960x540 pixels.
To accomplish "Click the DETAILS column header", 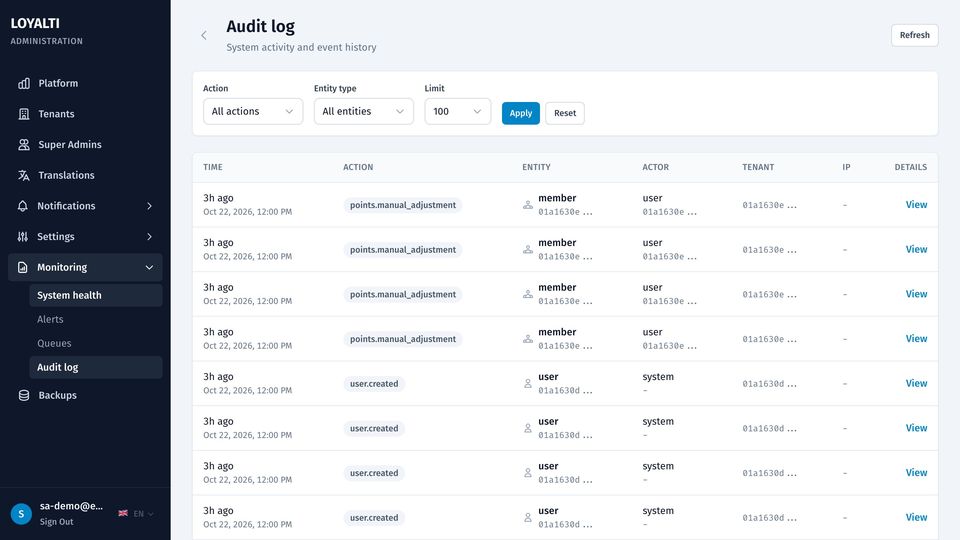I will [910, 167].
